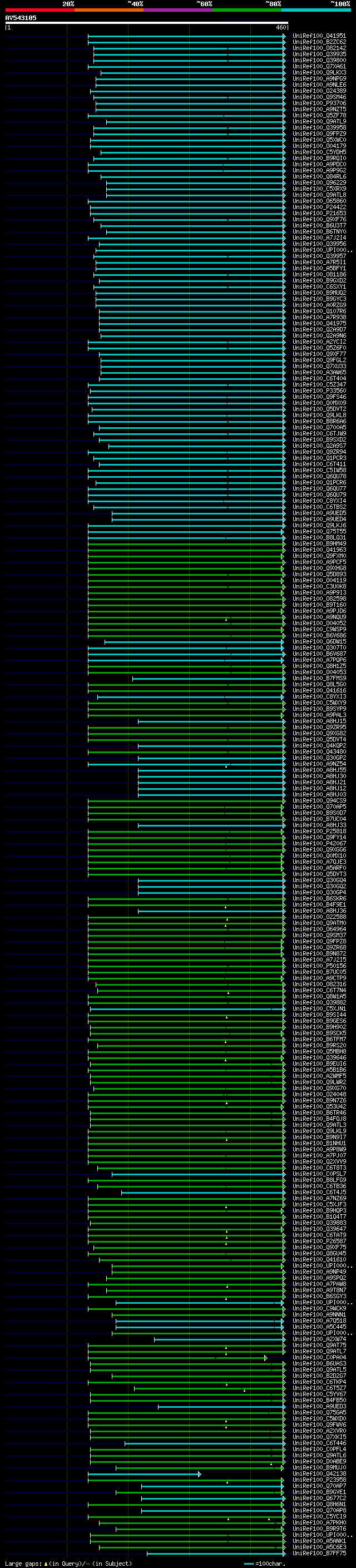This screenshot has height=1568, width=356.
Task: Click the white query sequence bar under AV543105
Action: click(147, 22)
